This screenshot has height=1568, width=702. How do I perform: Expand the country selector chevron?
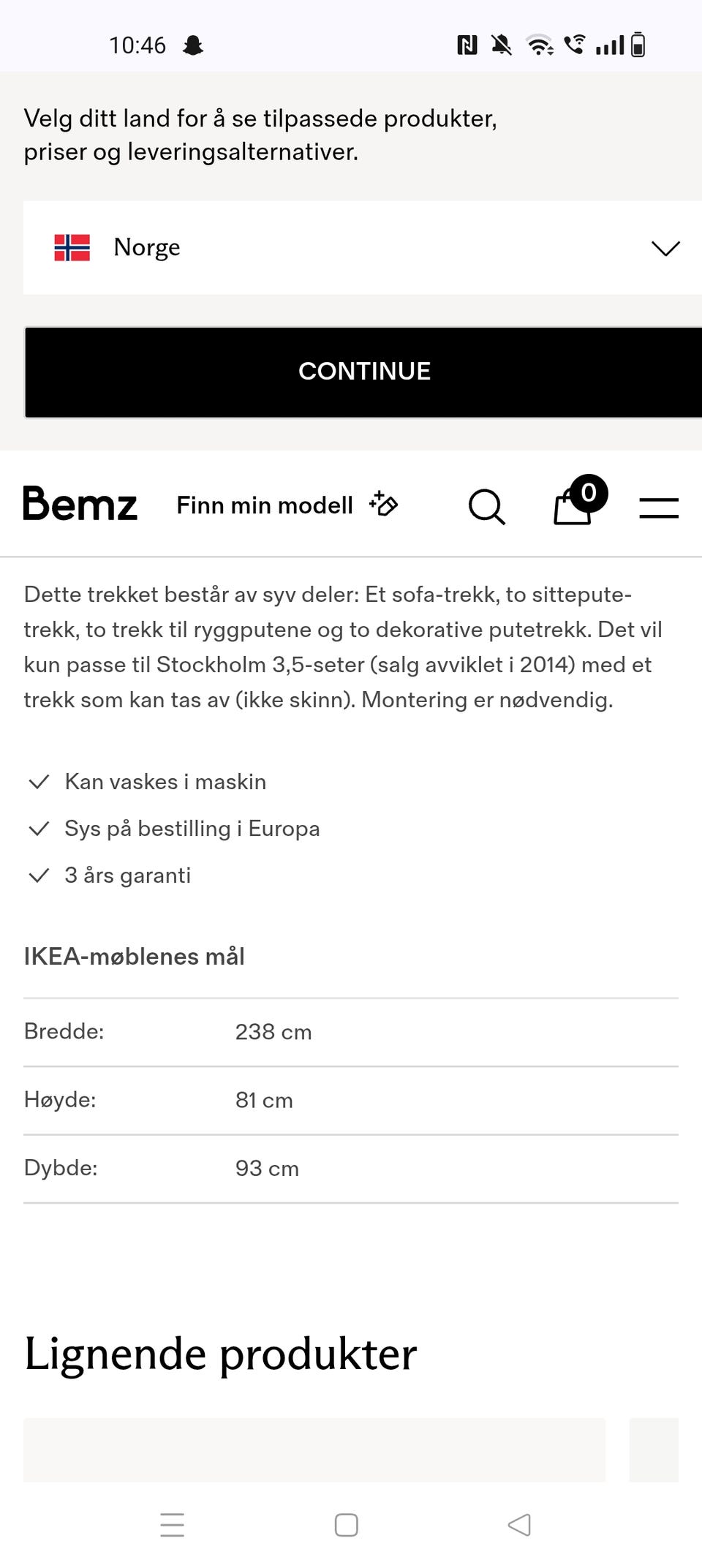(665, 248)
